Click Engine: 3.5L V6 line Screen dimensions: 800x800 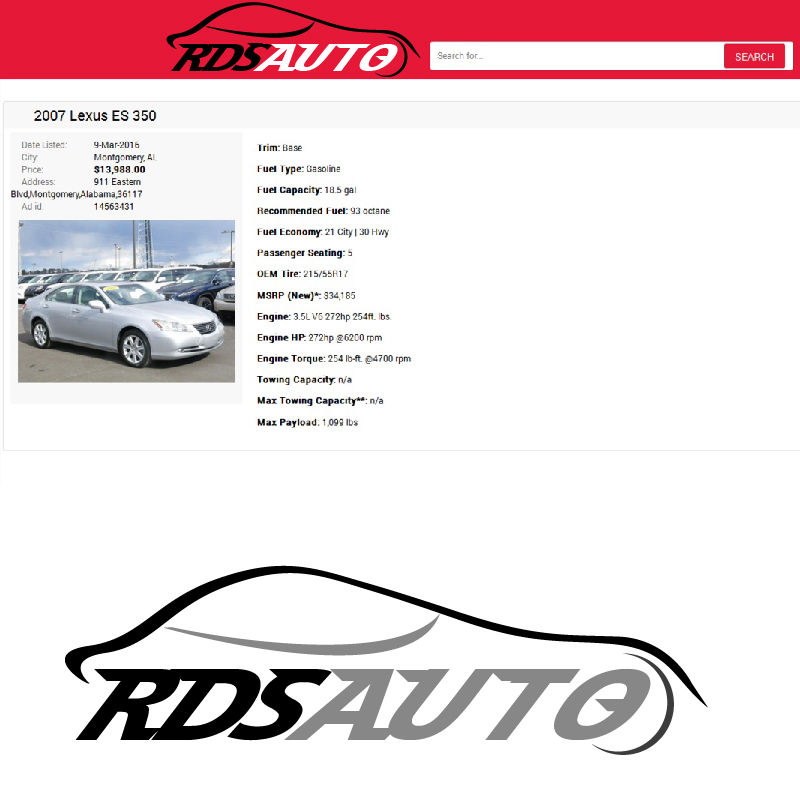coord(324,316)
